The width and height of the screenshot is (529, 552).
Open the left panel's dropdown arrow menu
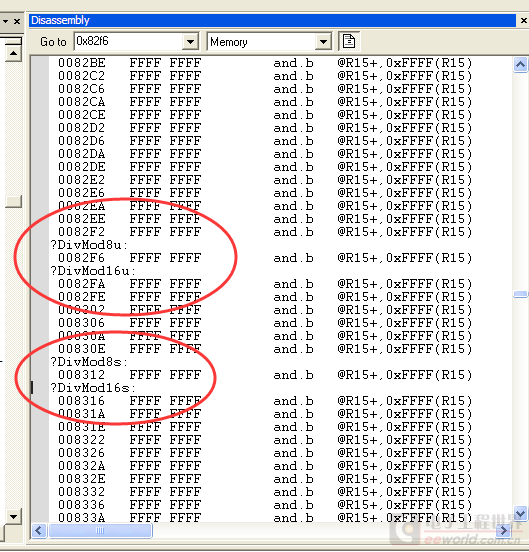pyautogui.click(x=5, y=21)
